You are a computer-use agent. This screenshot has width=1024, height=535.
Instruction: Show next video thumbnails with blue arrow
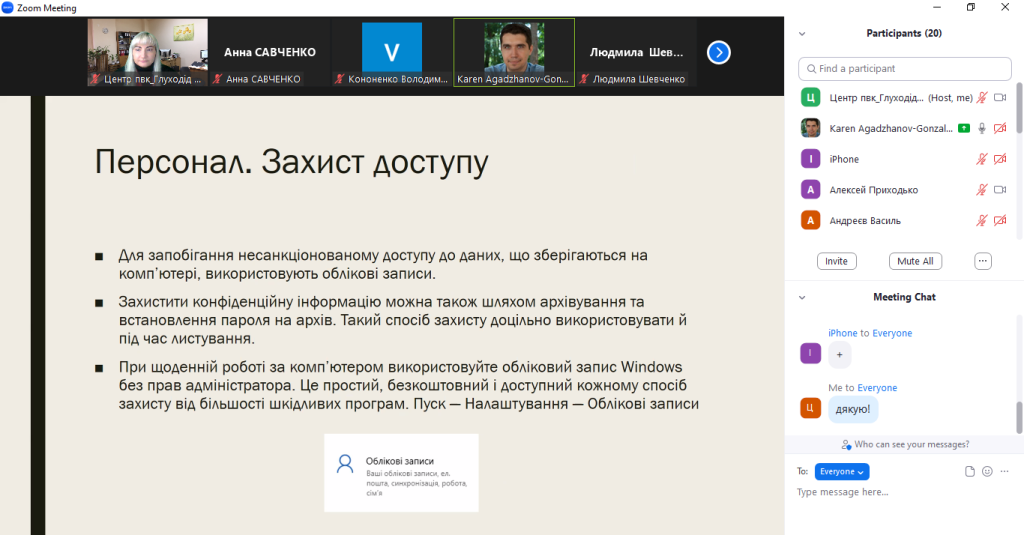point(718,52)
